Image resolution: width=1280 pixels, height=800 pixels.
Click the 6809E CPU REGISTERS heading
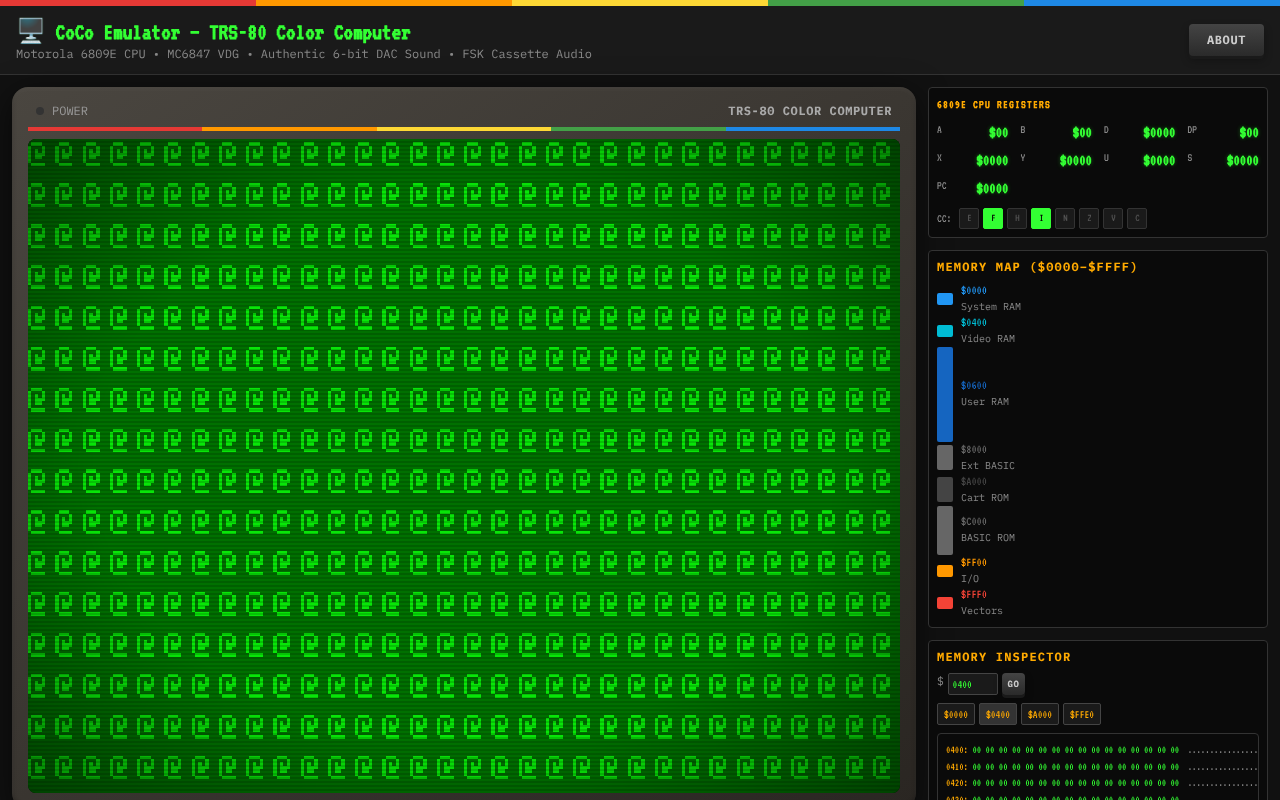(x=994, y=105)
